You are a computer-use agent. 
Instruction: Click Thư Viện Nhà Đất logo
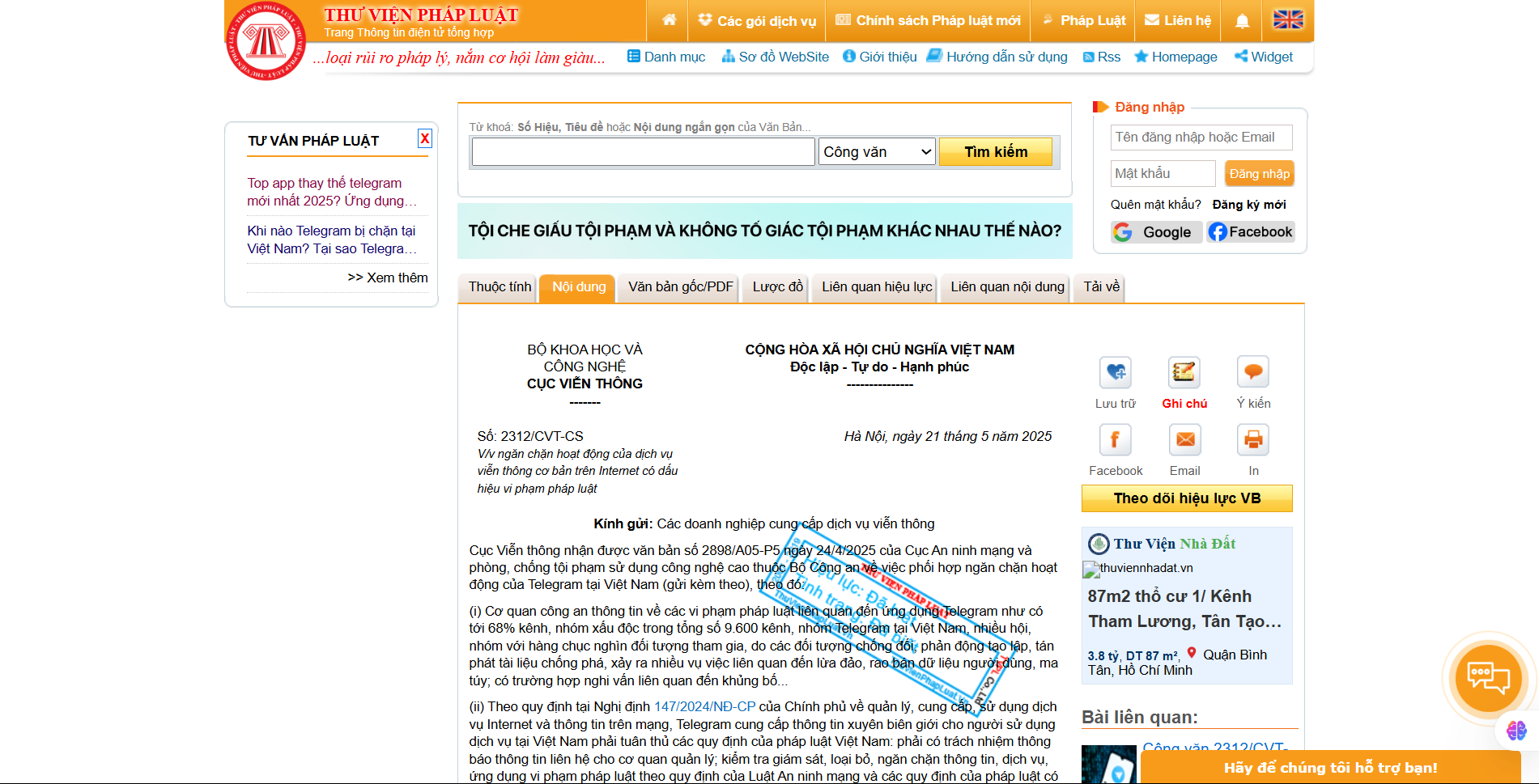[1163, 544]
